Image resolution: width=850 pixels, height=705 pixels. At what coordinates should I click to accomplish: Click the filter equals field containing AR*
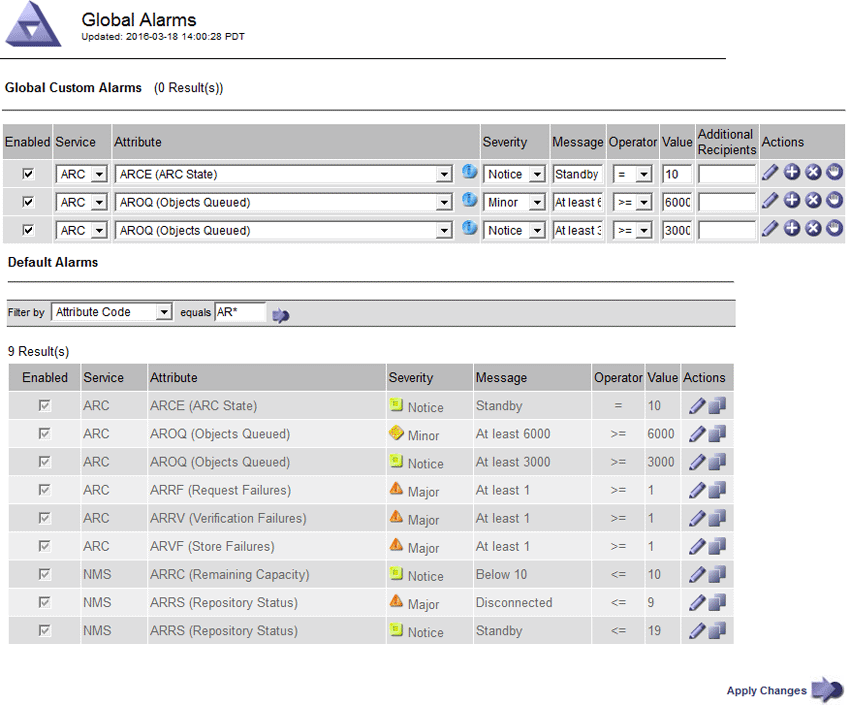coord(240,312)
